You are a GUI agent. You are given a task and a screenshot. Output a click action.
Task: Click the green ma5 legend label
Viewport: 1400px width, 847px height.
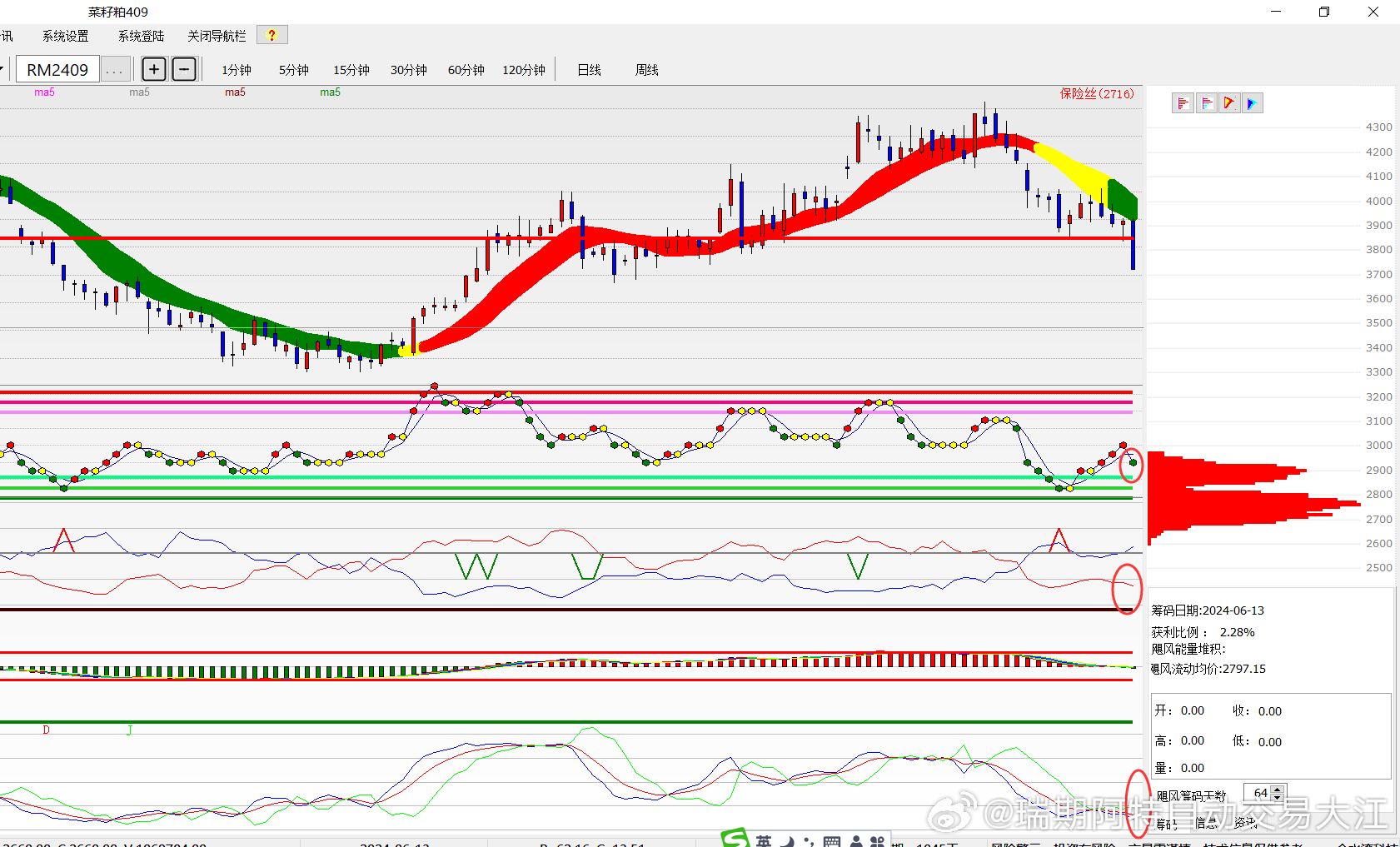331,92
